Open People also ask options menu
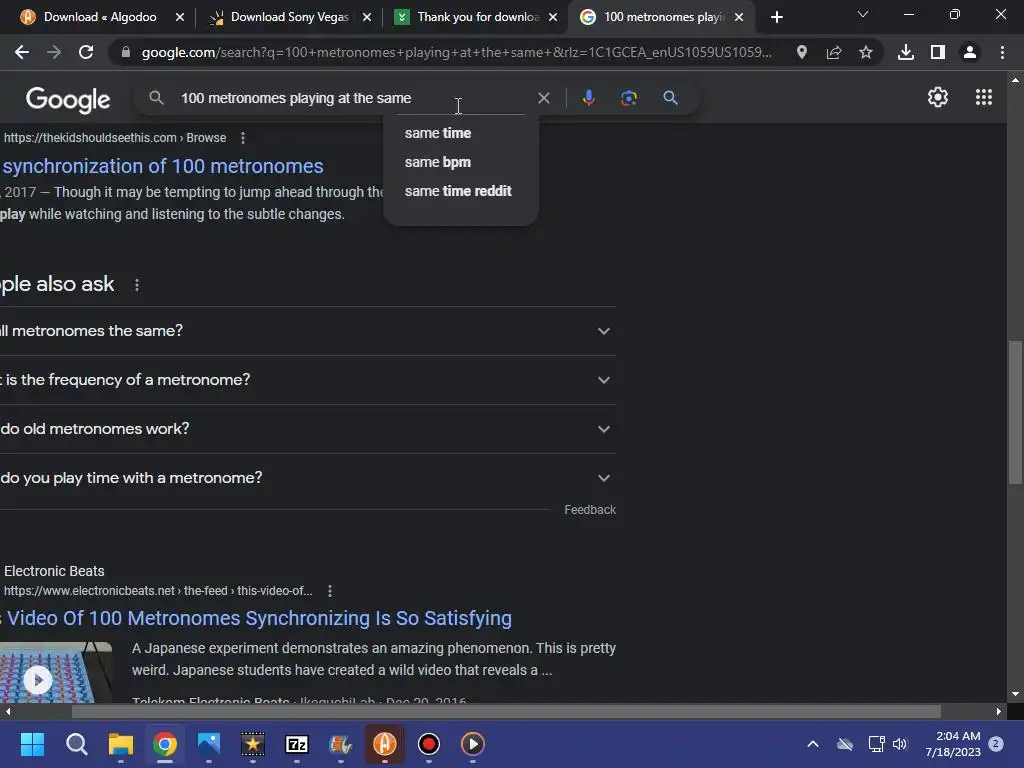 coord(136,285)
